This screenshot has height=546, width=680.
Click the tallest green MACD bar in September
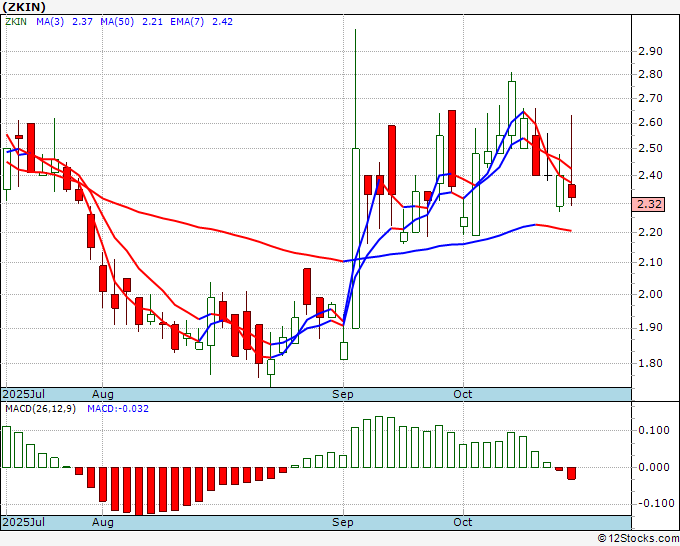click(x=379, y=442)
